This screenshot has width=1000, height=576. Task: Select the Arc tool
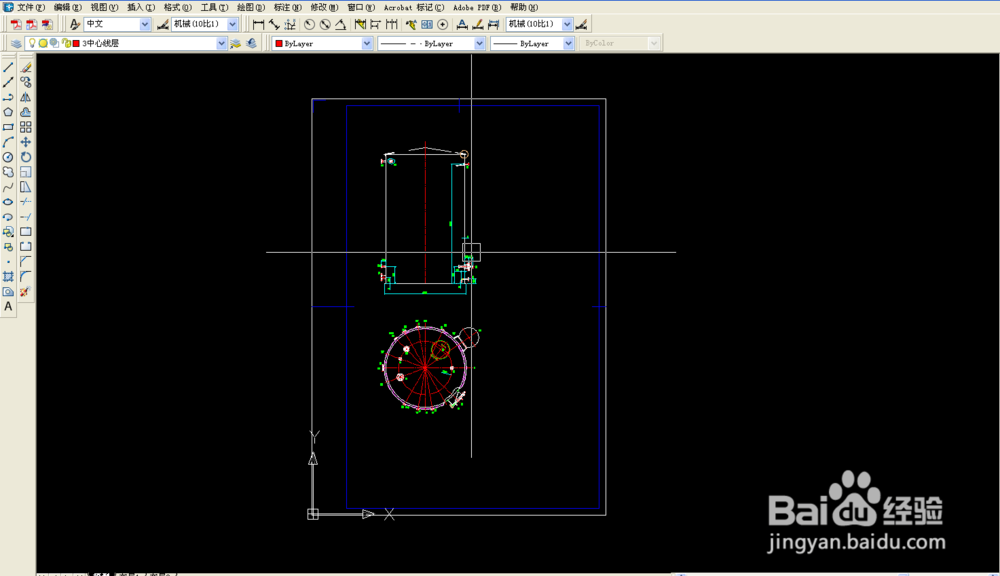click(x=8, y=142)
